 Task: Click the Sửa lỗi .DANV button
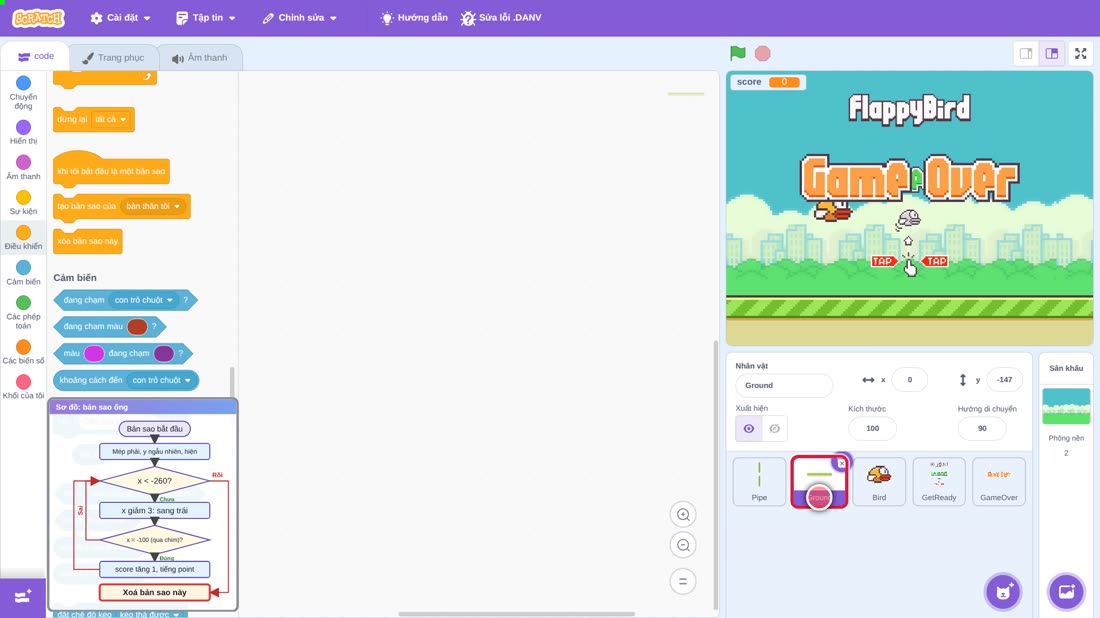501,18
